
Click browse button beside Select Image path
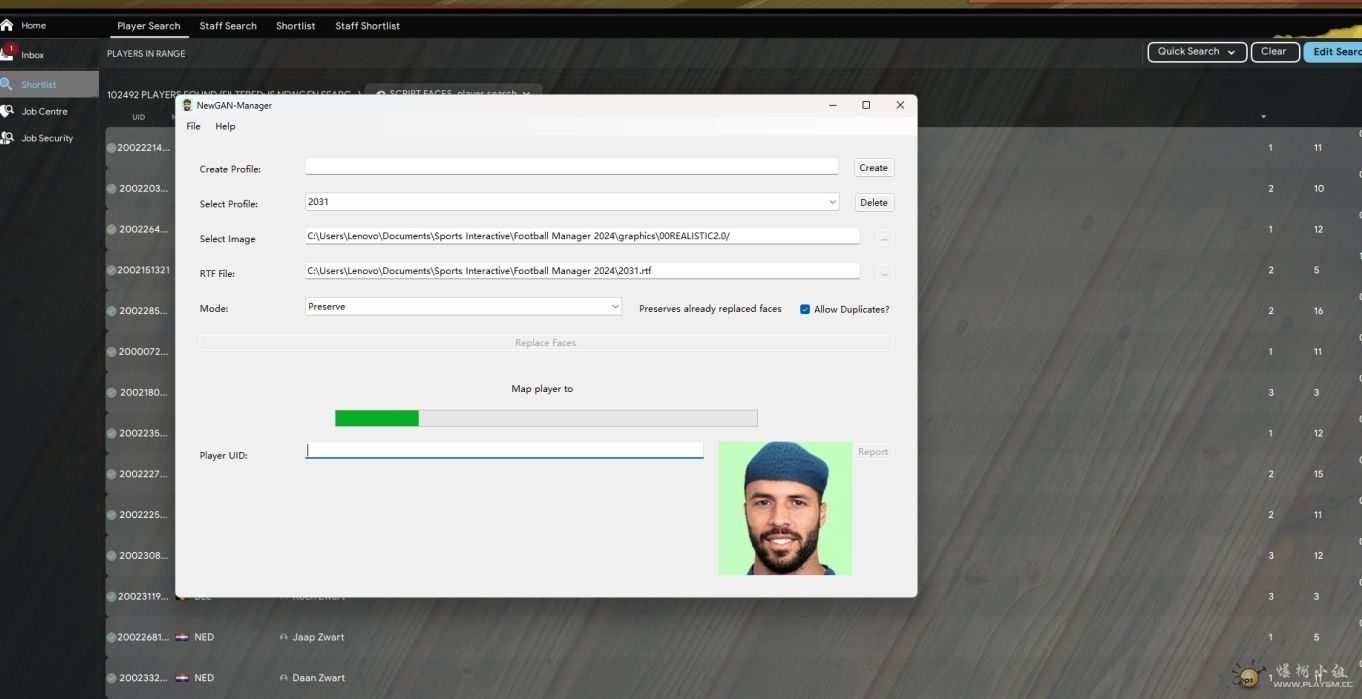[x=884, y=238]
